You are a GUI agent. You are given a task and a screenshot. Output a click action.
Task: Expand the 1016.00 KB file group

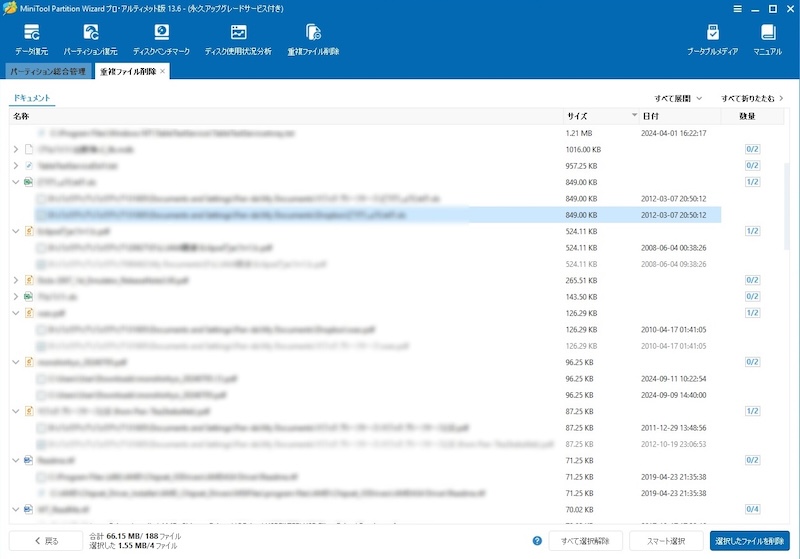(x=15, y=149)
